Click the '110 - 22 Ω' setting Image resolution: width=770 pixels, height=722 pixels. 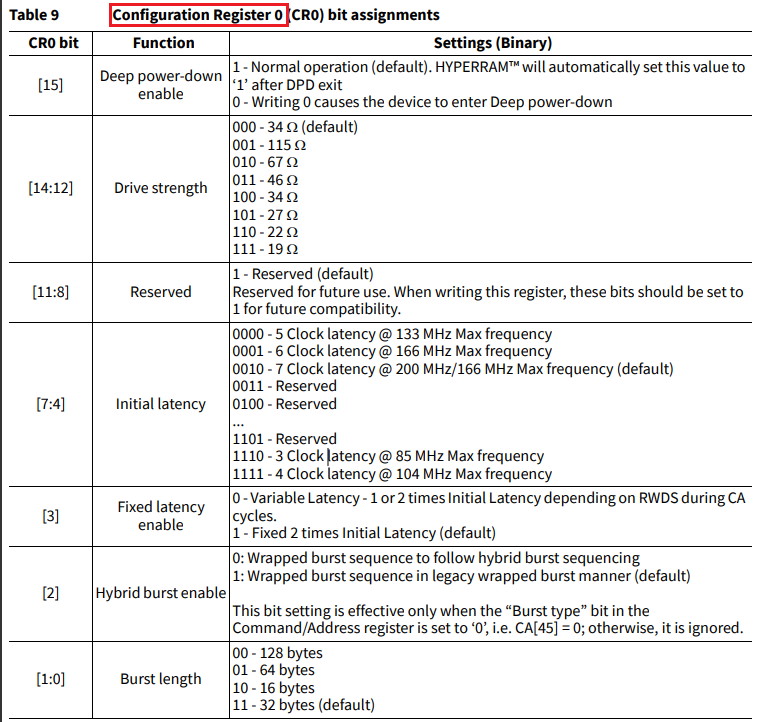[265, 232]
